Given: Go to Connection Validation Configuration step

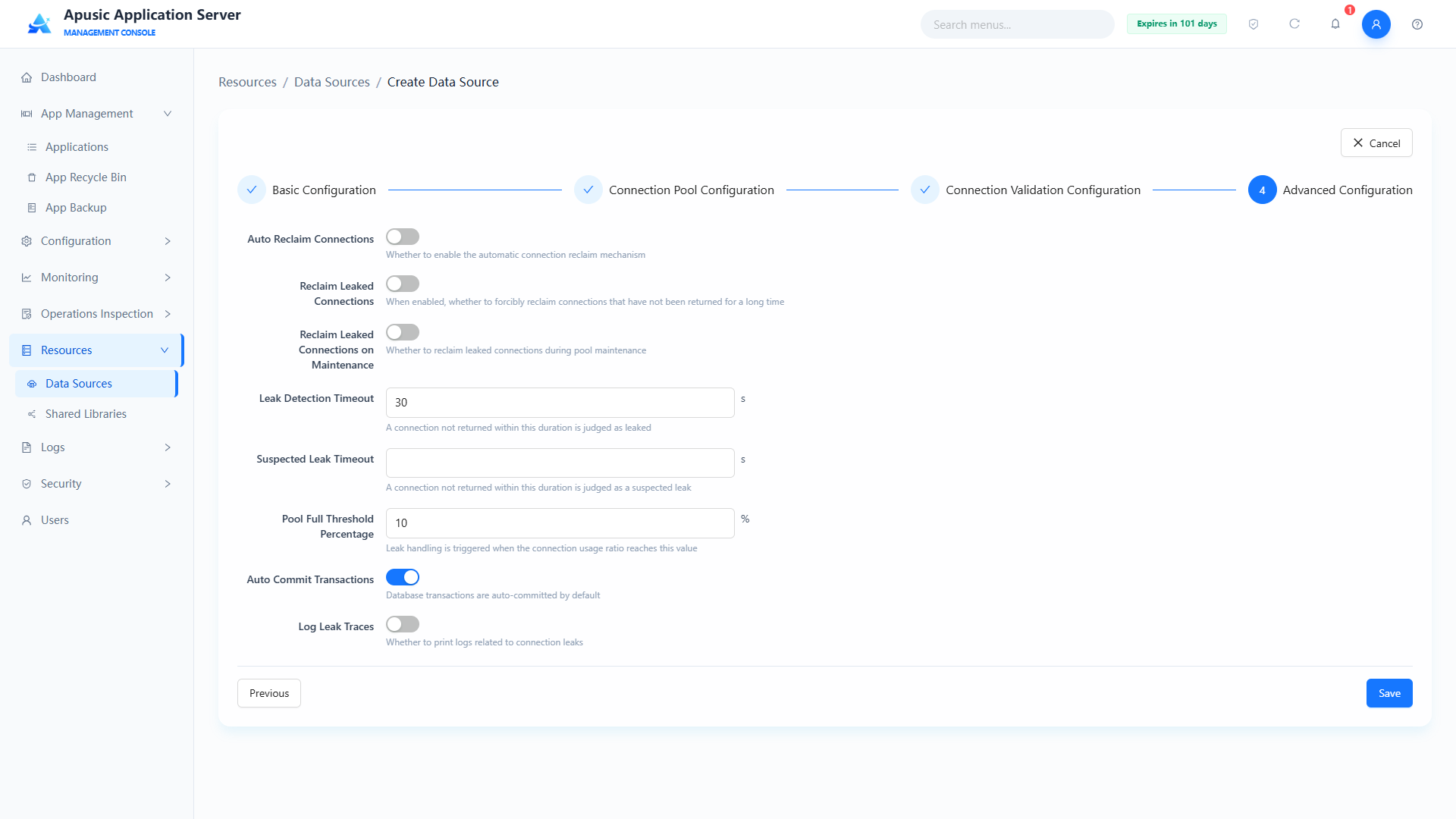Looking at the screenshot, I should point(1026,190).
